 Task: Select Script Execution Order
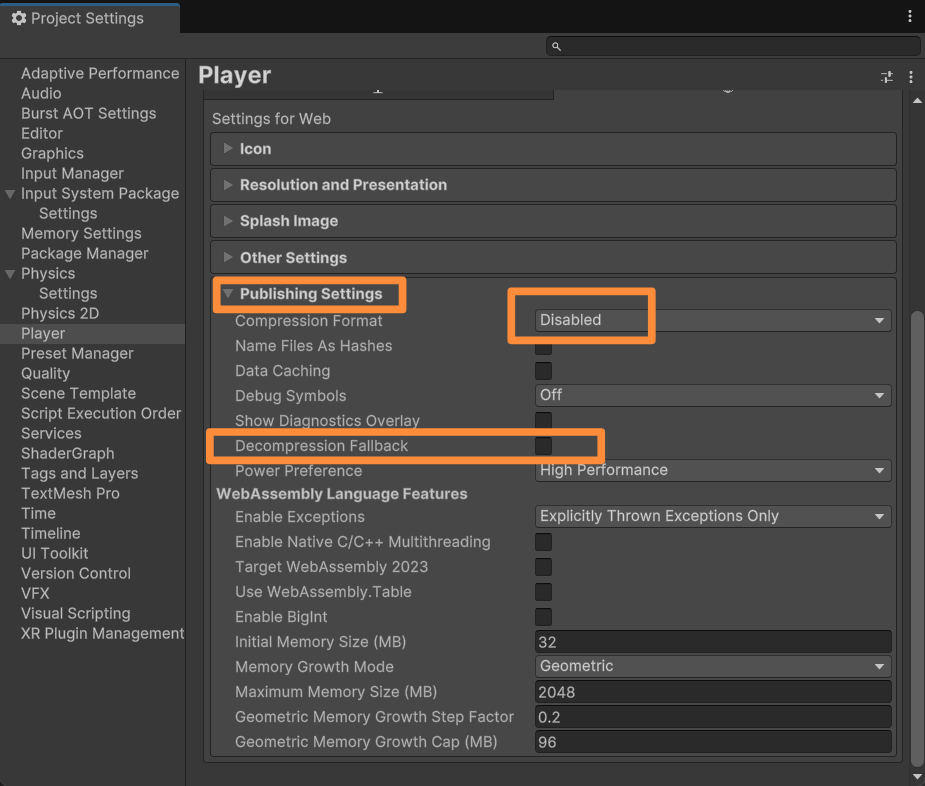point(101,414)
